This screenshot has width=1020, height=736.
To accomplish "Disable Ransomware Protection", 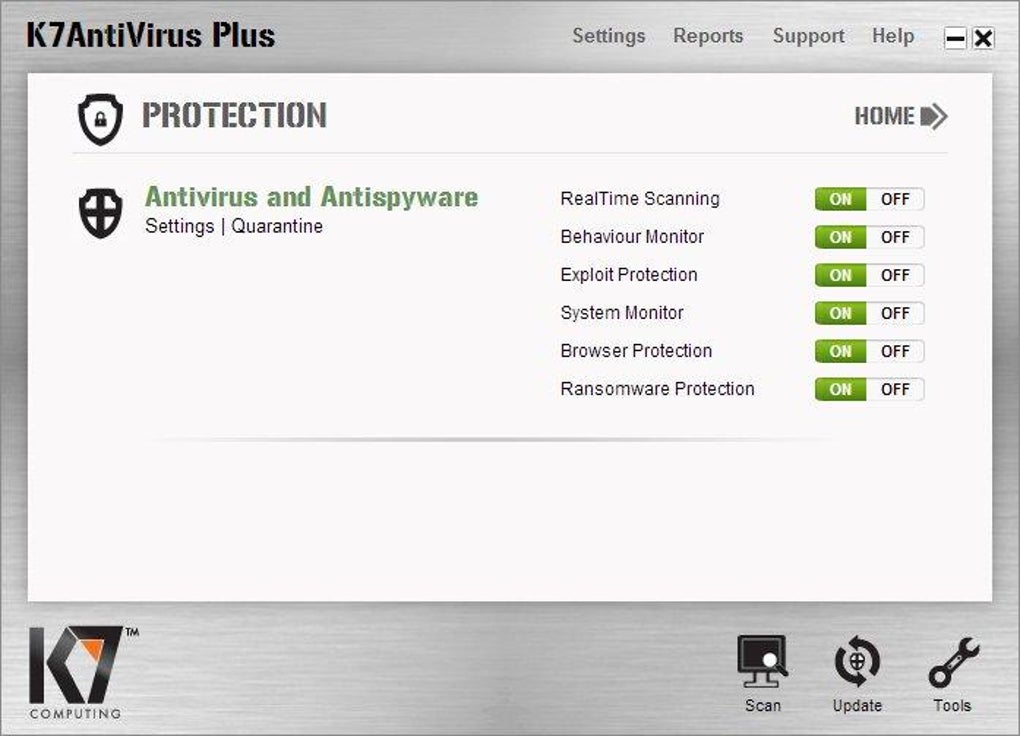I will pyautogui.click(x=895, y=389).
